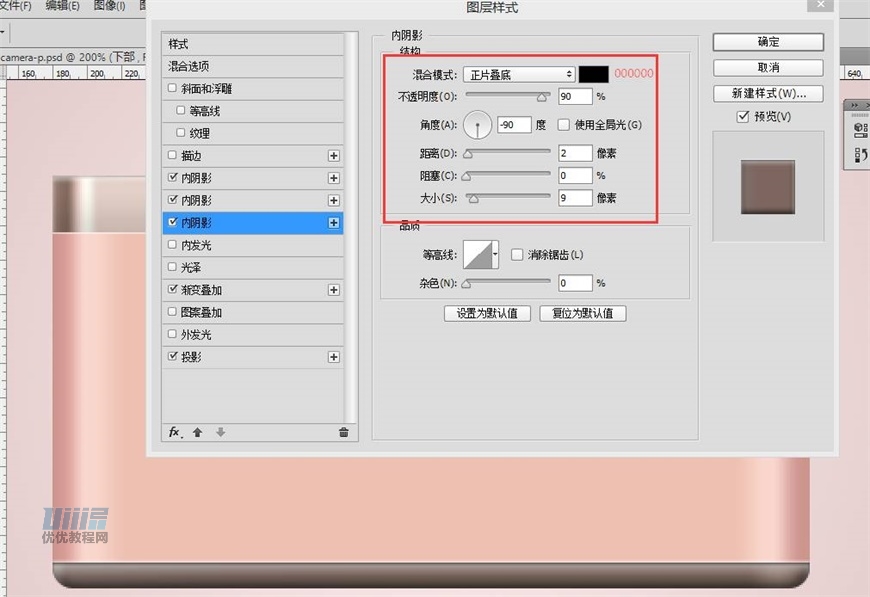
Task: Open the 混合模式 dropdown
Action: point(517,73)
